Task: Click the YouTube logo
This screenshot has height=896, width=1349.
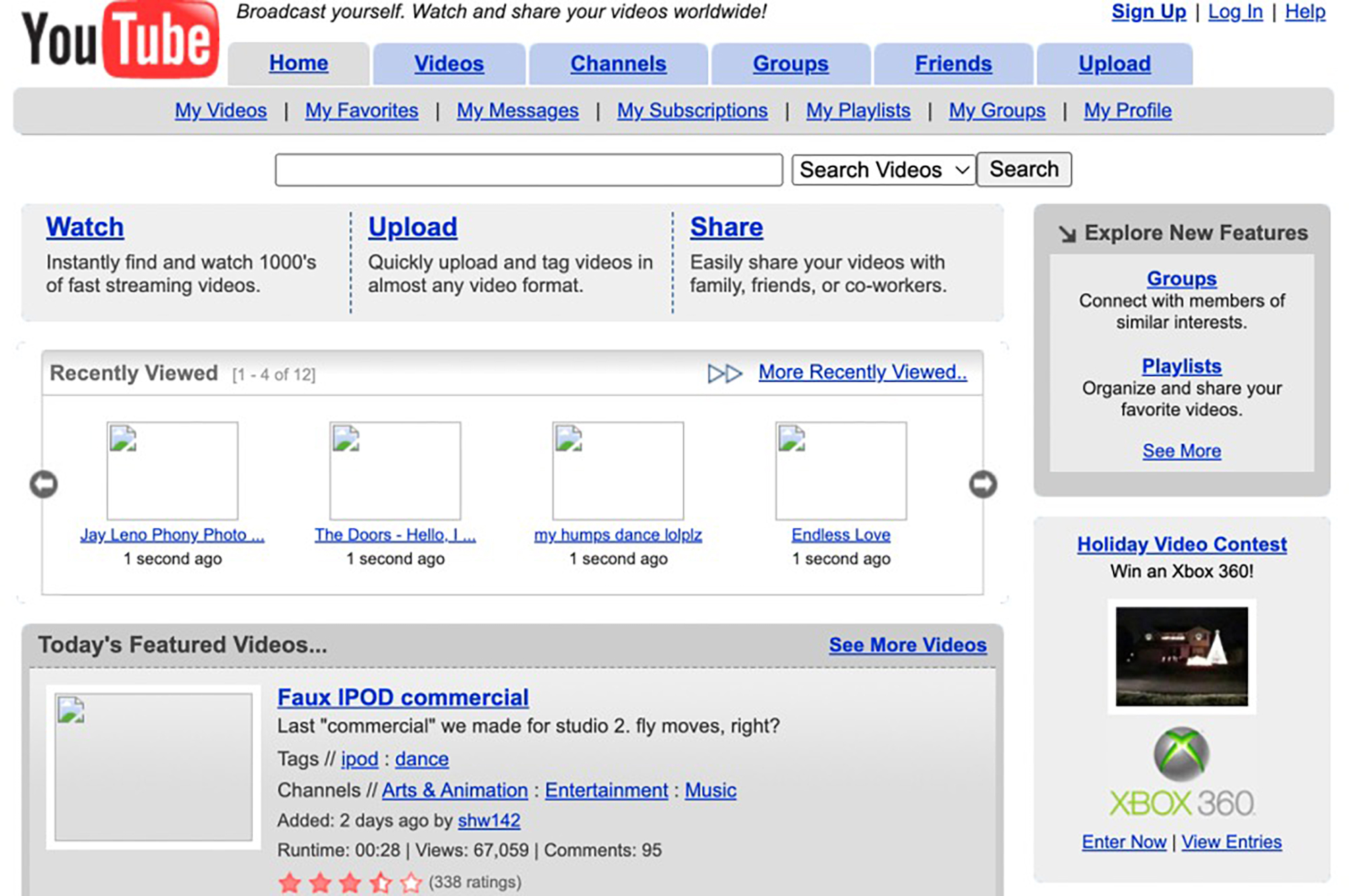Action: [120, 40]
